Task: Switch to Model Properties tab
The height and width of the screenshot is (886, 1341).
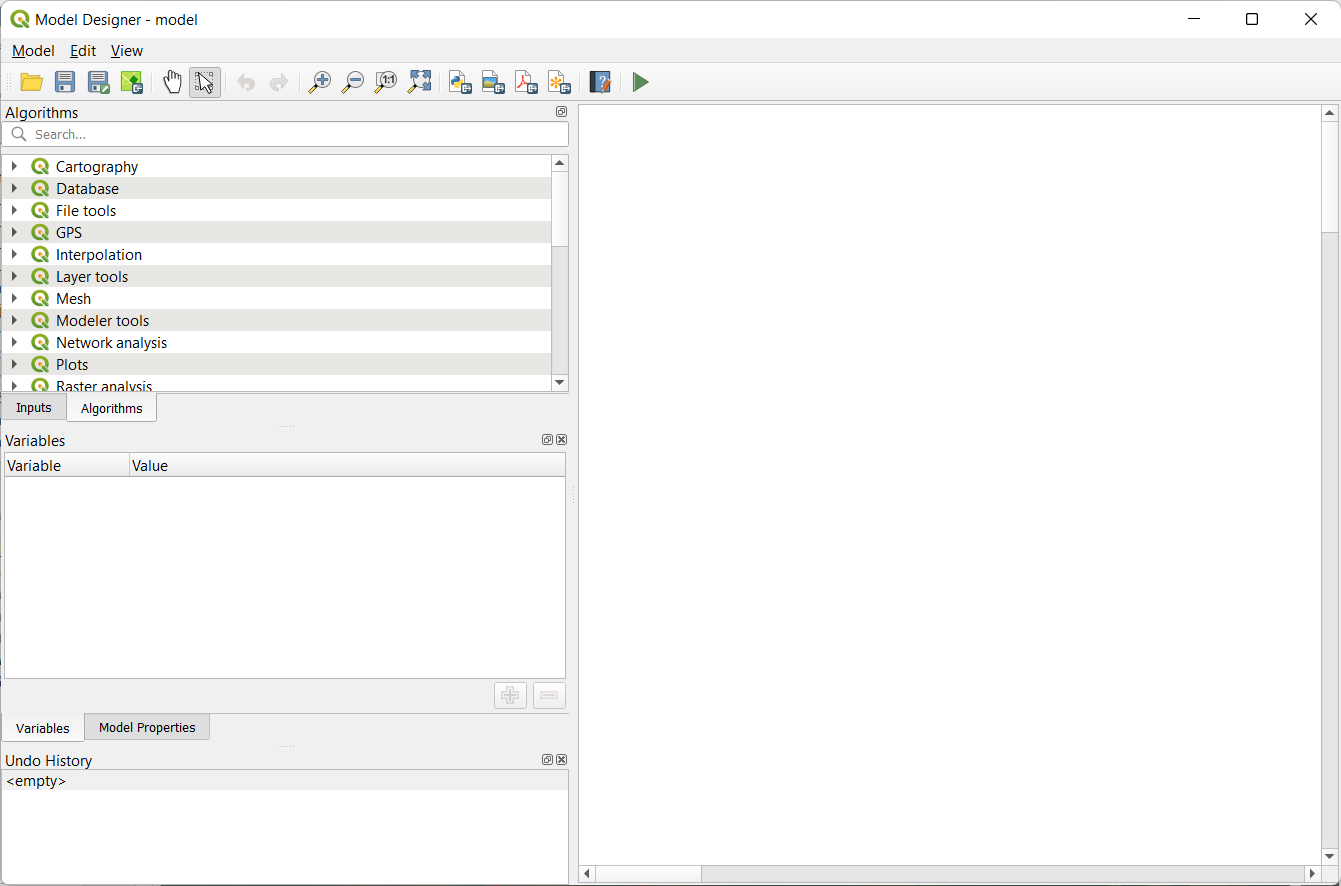Action: 147,727
